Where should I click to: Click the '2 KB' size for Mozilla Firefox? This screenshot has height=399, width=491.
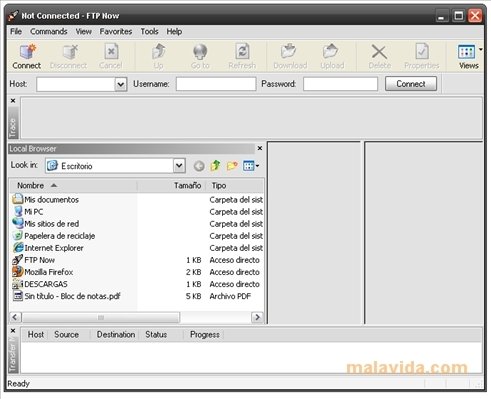point(193,272)
